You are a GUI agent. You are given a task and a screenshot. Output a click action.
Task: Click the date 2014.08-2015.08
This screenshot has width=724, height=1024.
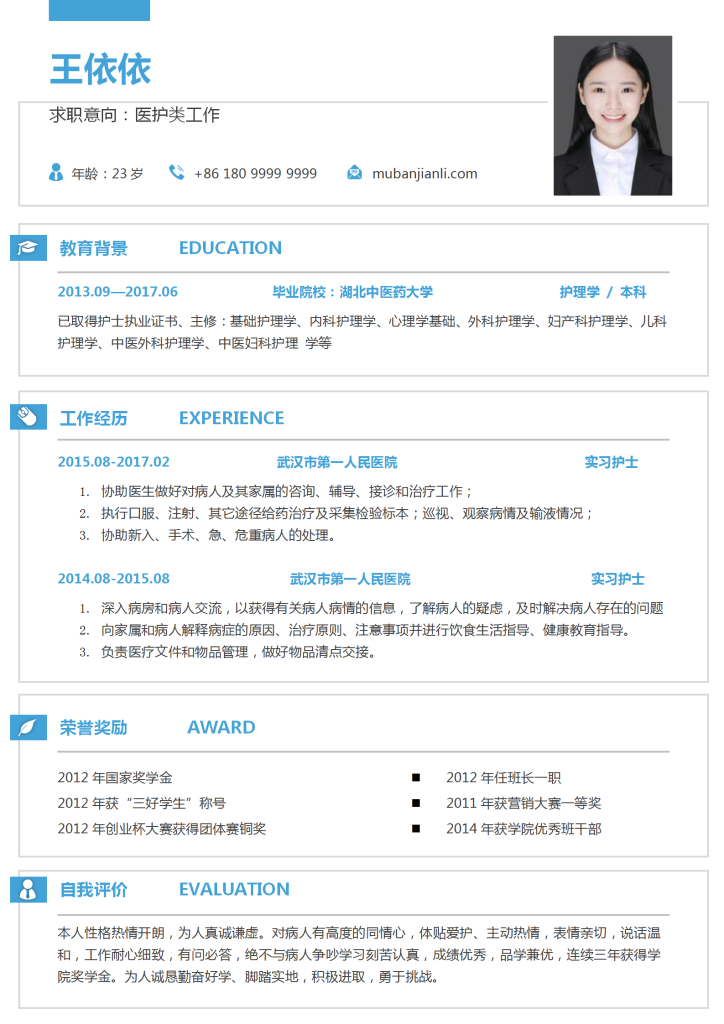[114, 579]
